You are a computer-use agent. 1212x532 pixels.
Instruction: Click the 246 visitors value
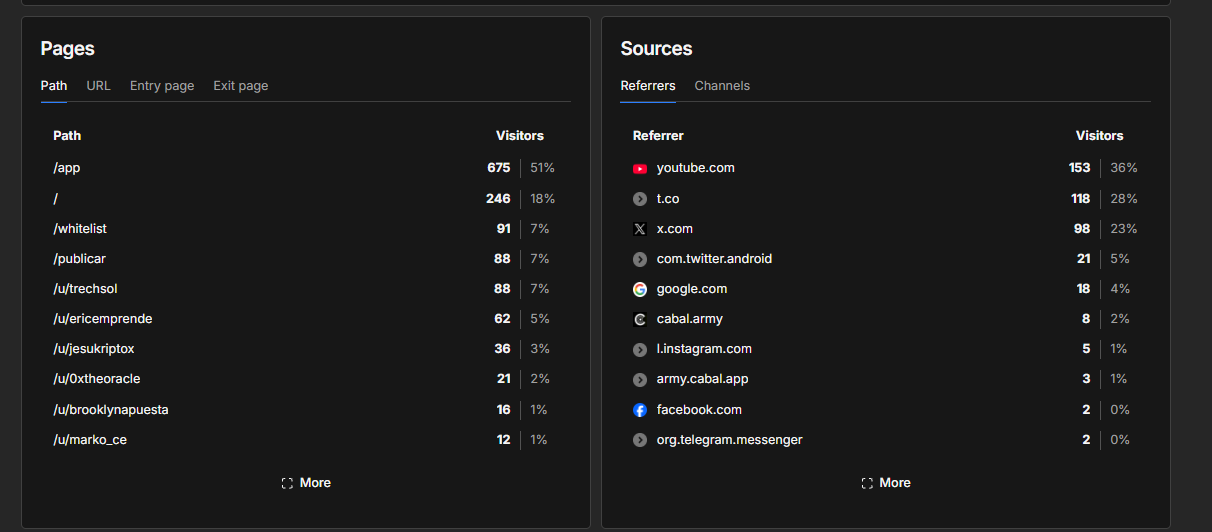(499, 199)
